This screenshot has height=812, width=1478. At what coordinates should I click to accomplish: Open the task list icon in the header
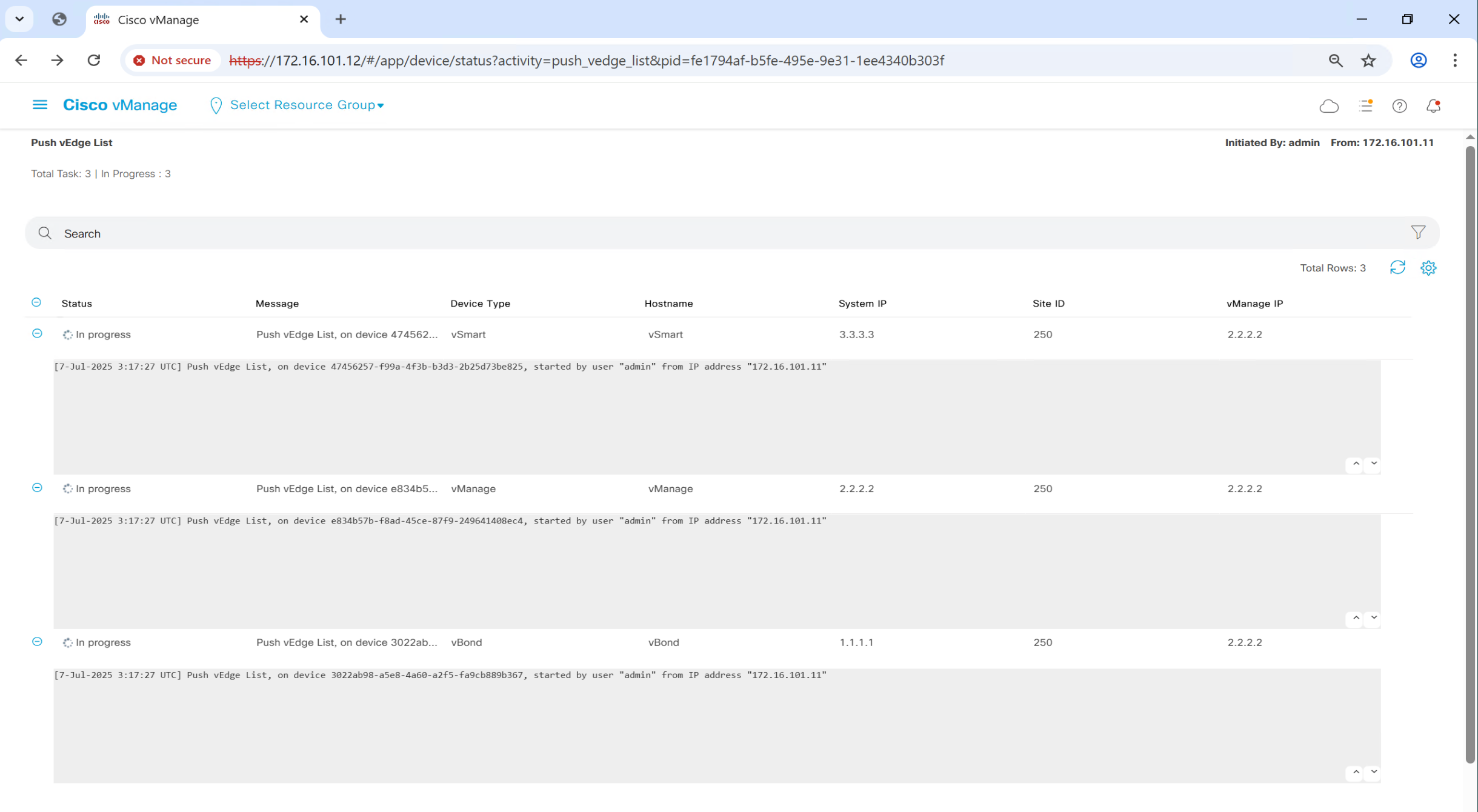(x=1365, y=106)
